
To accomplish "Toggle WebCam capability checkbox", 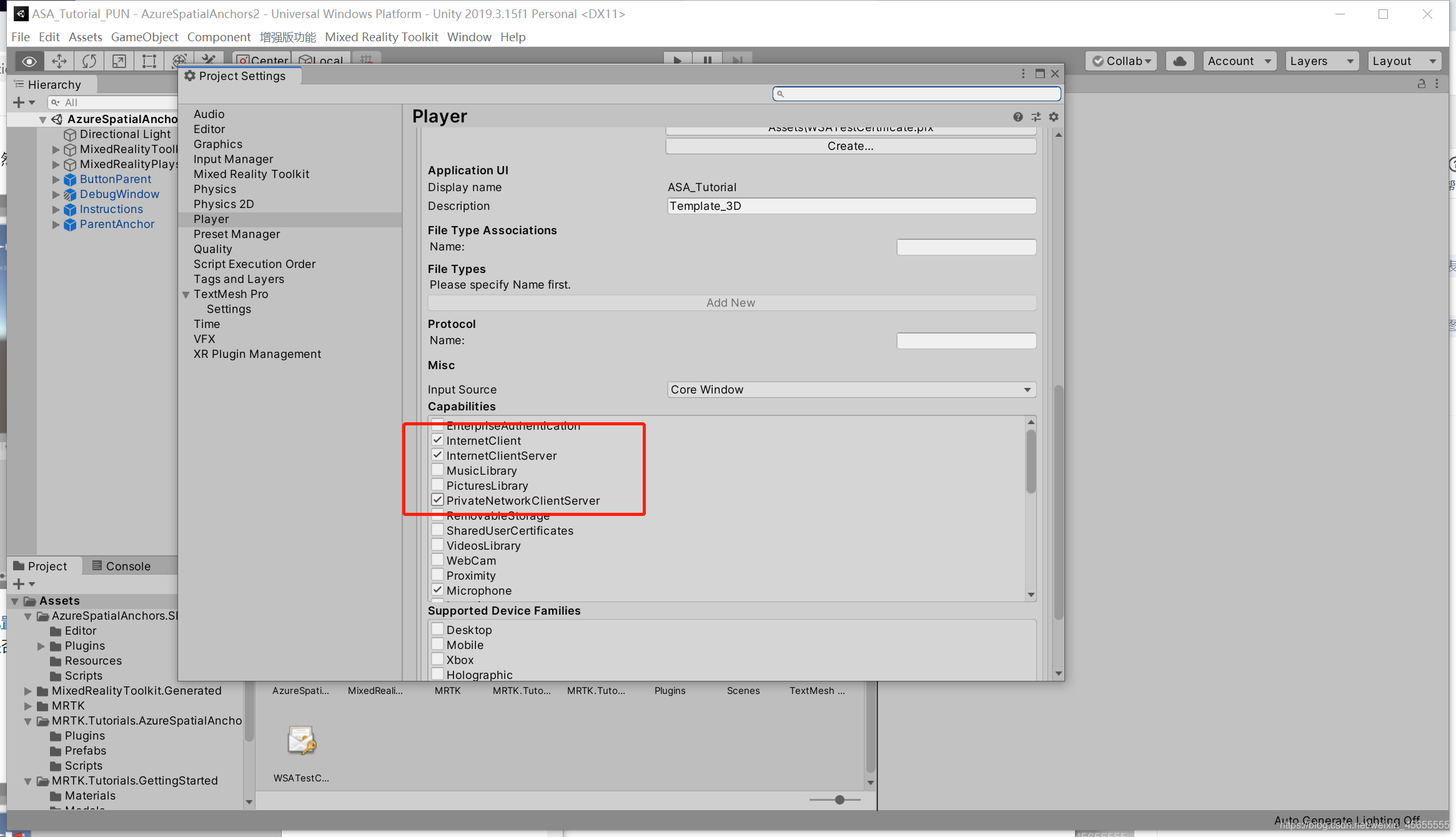I will (x=438, y=560).
